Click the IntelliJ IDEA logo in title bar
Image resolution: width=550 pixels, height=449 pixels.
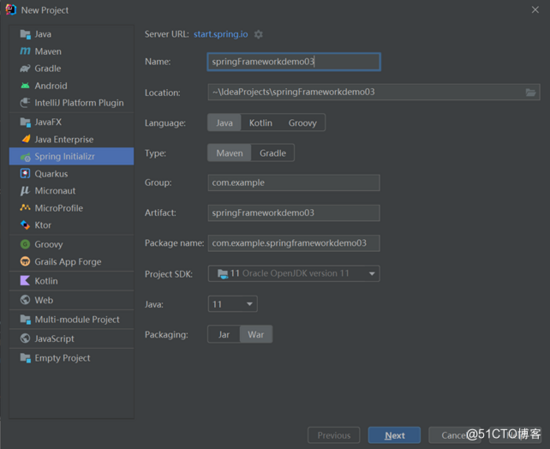click(x=11, y=10)
